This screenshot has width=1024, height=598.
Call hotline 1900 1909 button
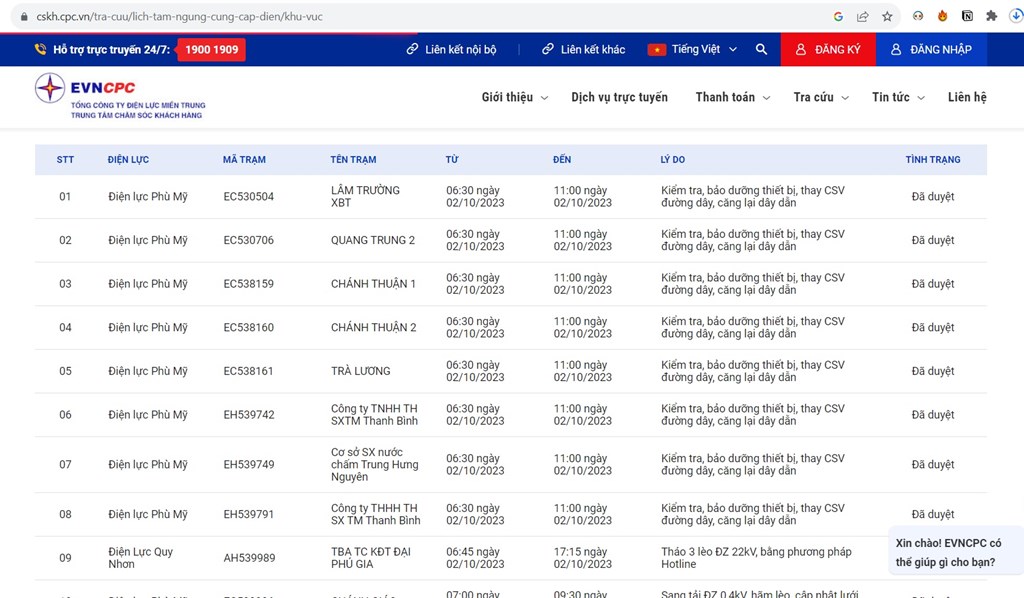211,49
